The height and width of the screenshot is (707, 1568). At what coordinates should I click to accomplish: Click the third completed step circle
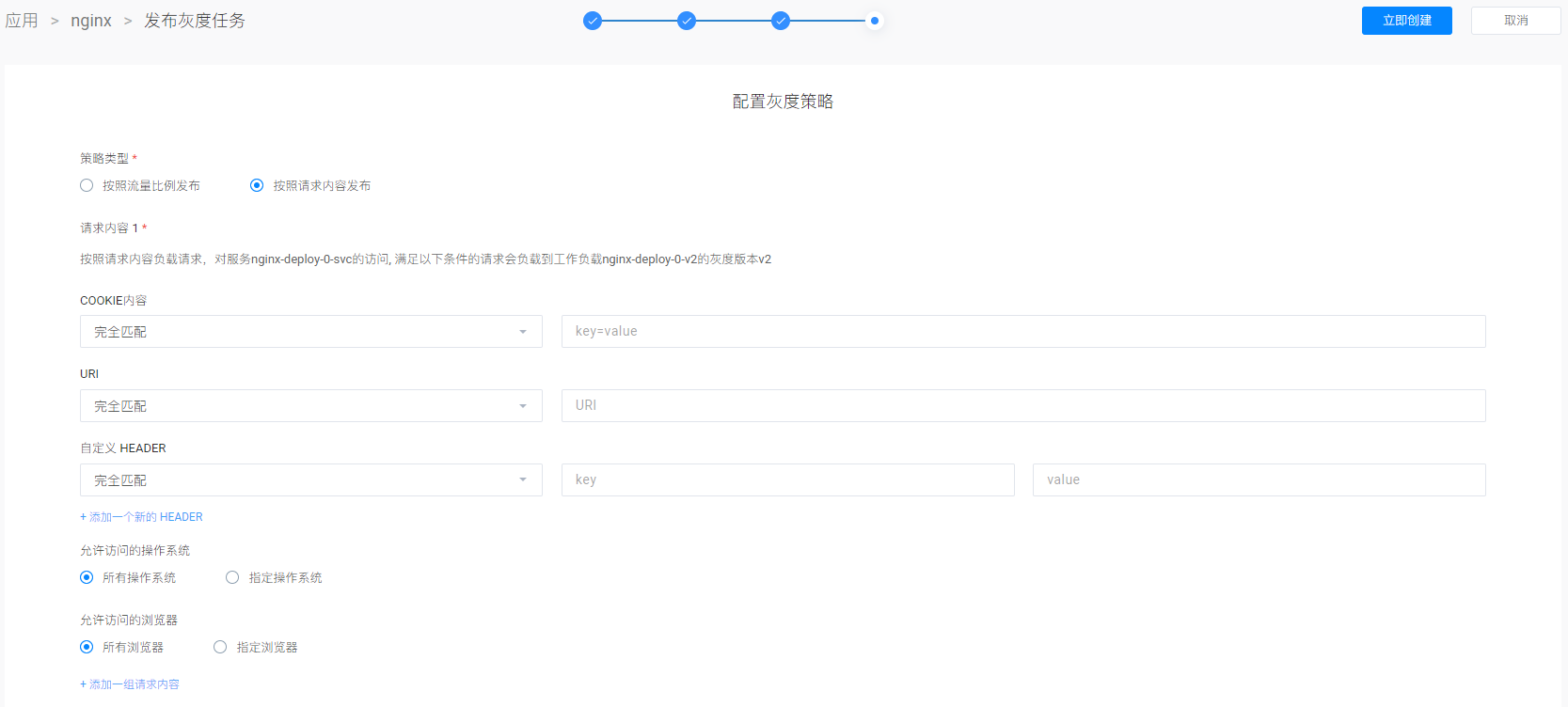click(x=781, y=21)
